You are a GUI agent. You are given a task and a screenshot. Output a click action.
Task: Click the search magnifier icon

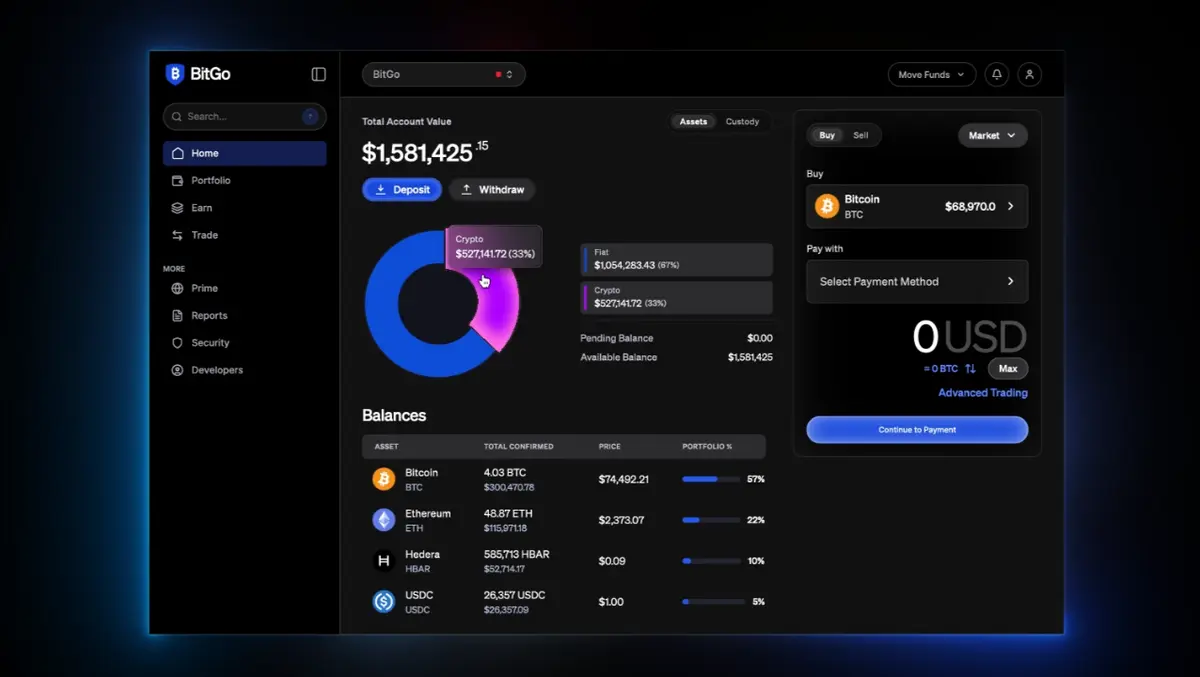[177, 117]
